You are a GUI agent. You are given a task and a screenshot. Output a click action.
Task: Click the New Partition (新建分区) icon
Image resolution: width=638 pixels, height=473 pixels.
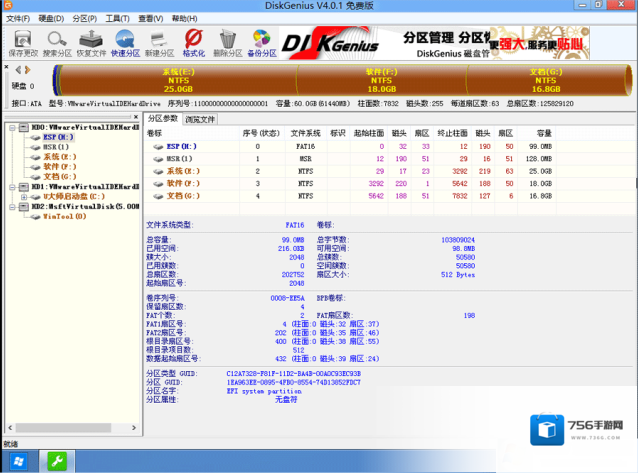click(160, 42)
